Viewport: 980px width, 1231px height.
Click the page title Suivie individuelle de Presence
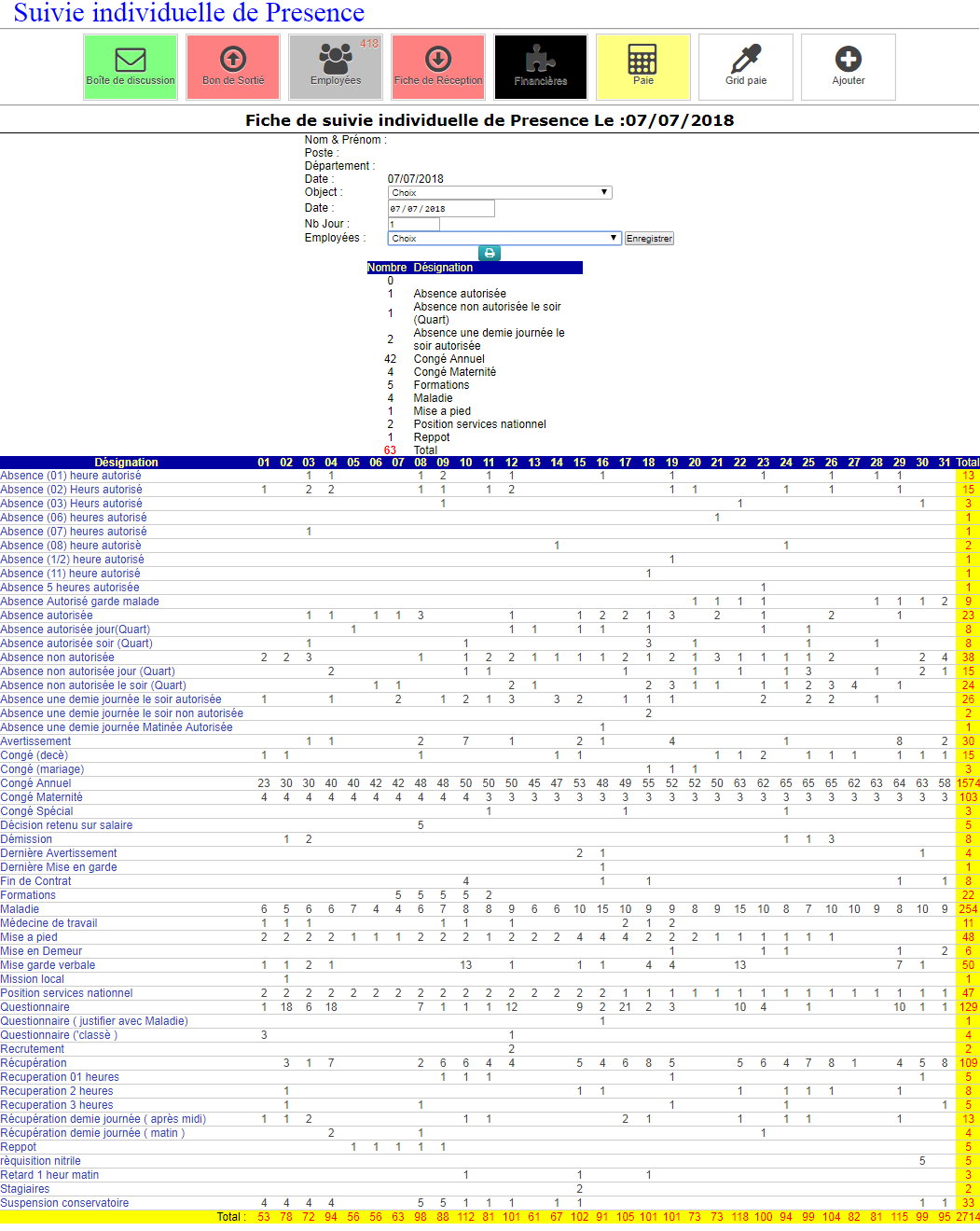[189, 13]
